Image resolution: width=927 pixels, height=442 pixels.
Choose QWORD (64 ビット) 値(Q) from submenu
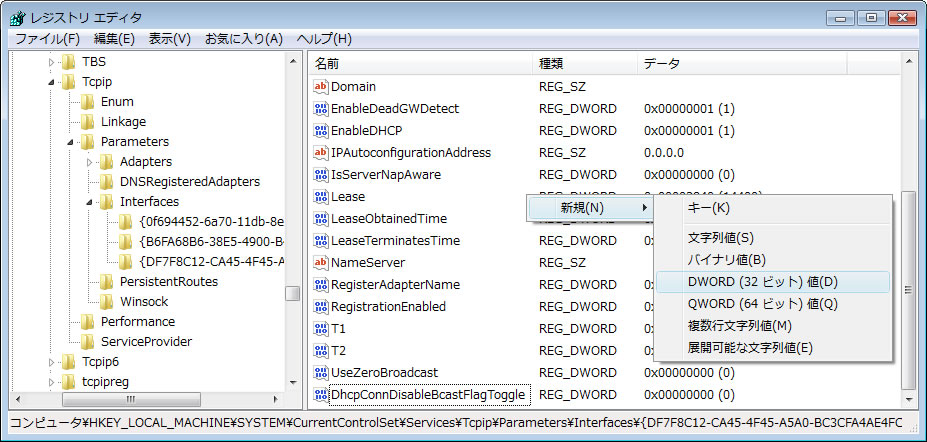coord(773,304)
